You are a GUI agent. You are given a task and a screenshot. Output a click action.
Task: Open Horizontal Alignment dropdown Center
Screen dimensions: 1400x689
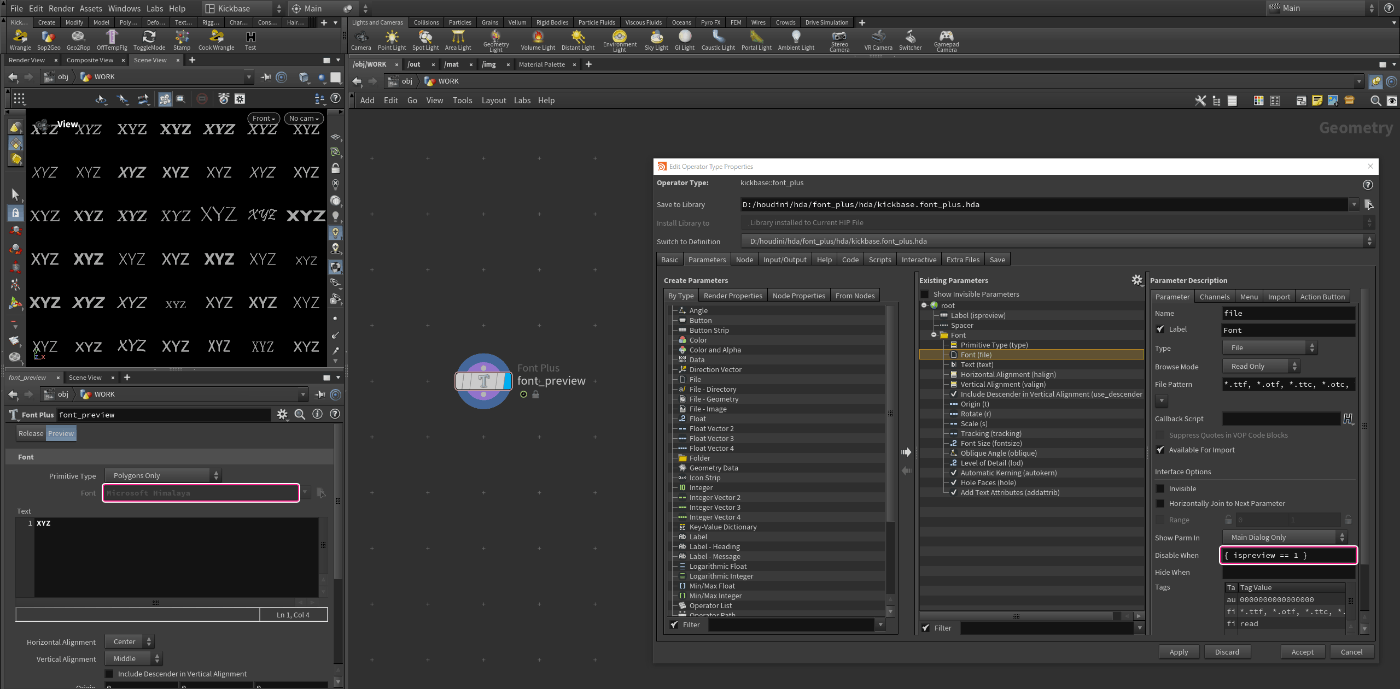point(130,642)
